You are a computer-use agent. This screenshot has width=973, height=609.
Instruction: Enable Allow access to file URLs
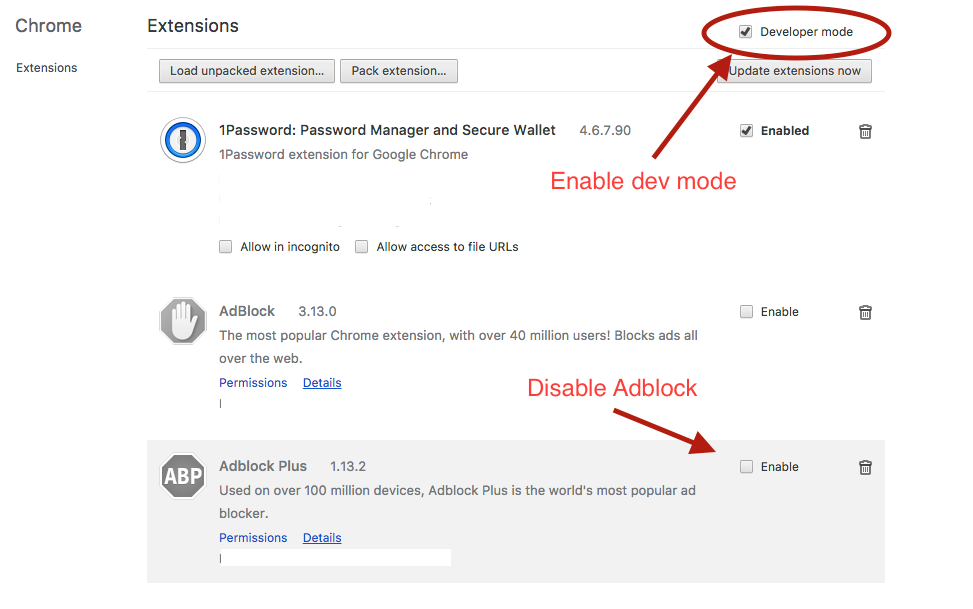tap(361, 246)
